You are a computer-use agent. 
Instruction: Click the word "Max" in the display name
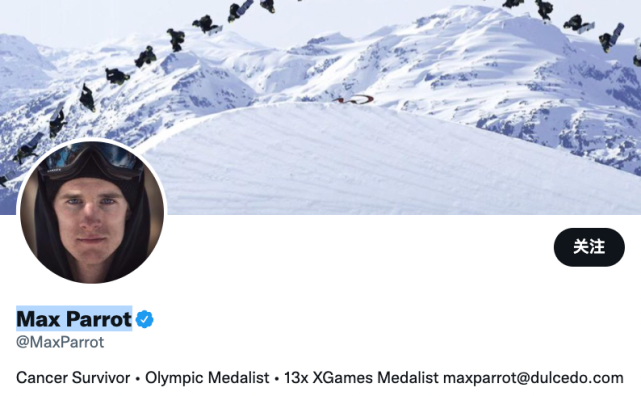point(38,319)
